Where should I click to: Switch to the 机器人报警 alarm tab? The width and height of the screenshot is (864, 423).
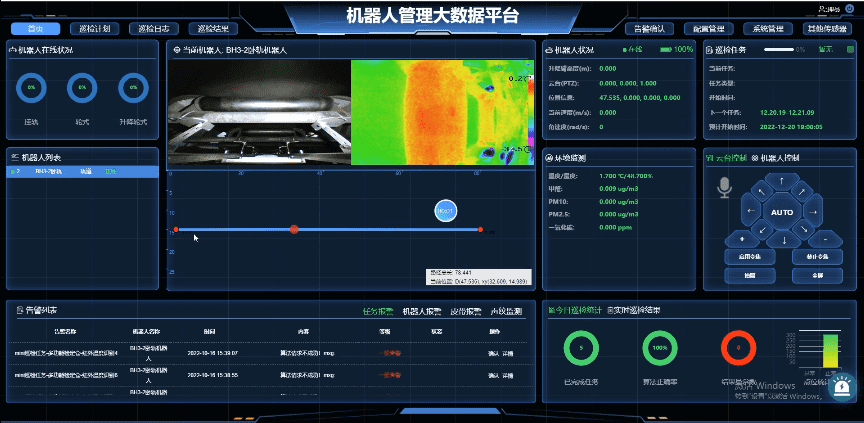pos(422,311)
